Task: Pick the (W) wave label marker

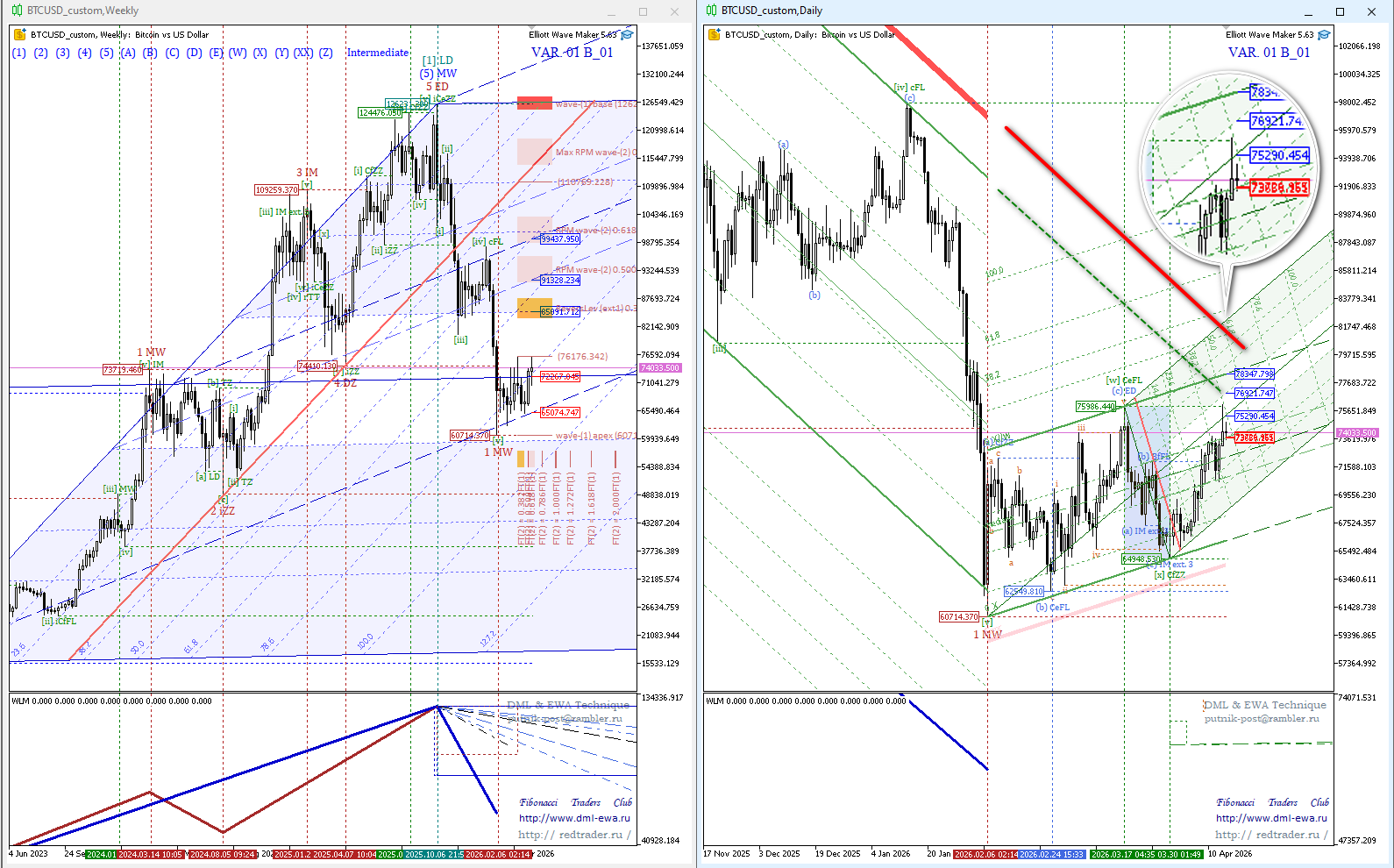Action: point(238,53)
